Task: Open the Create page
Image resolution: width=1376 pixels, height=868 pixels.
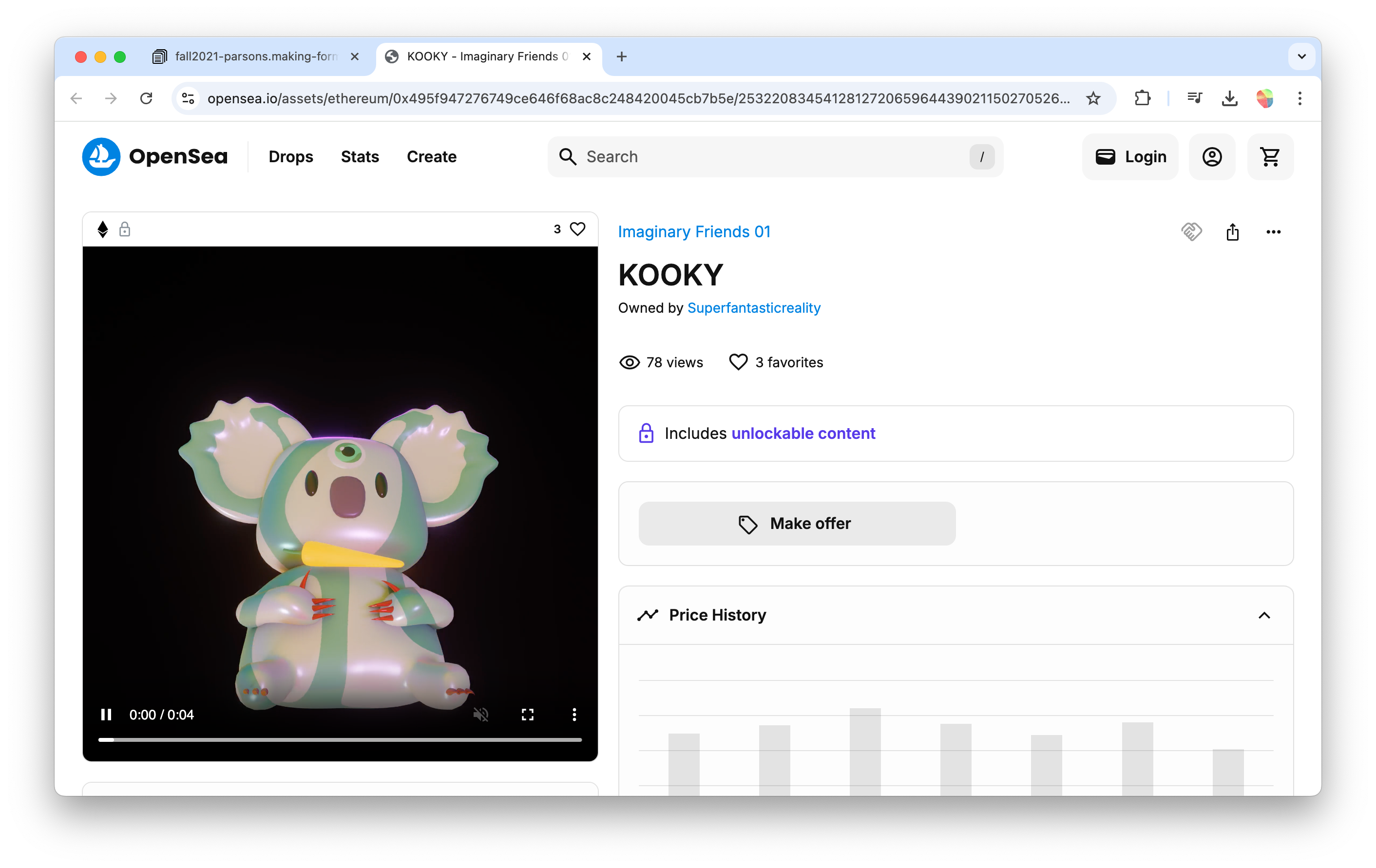Action: tap(431, 156)
